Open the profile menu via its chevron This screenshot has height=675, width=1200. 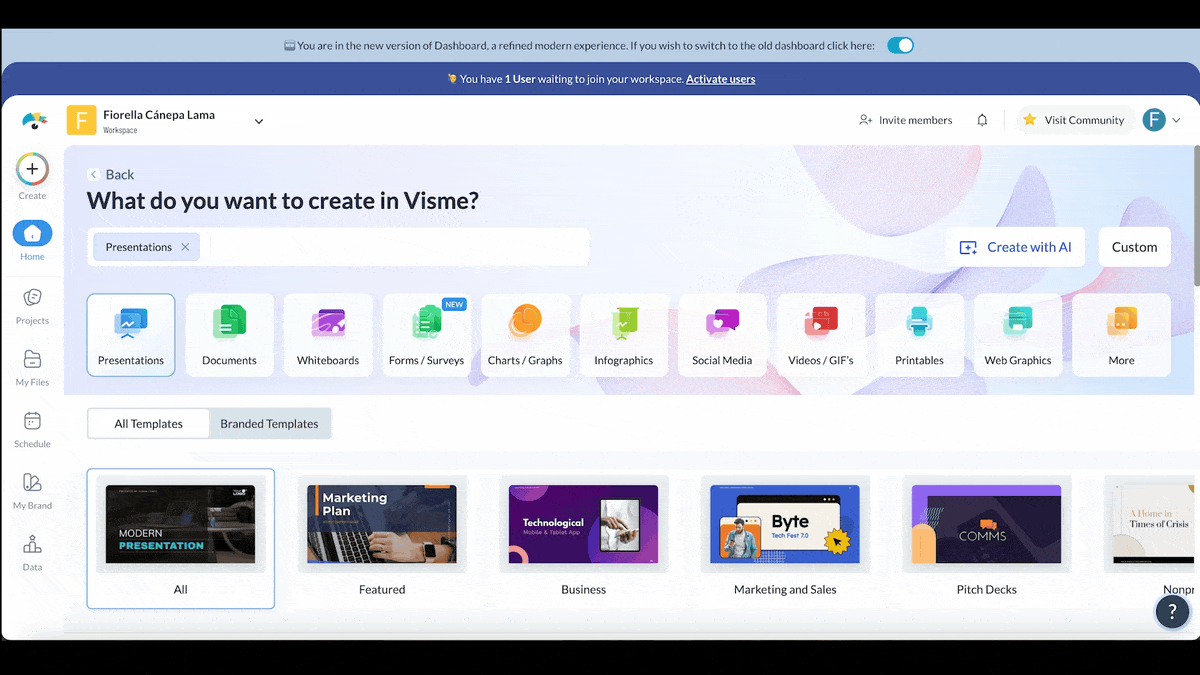click(x=1176, y=119)
